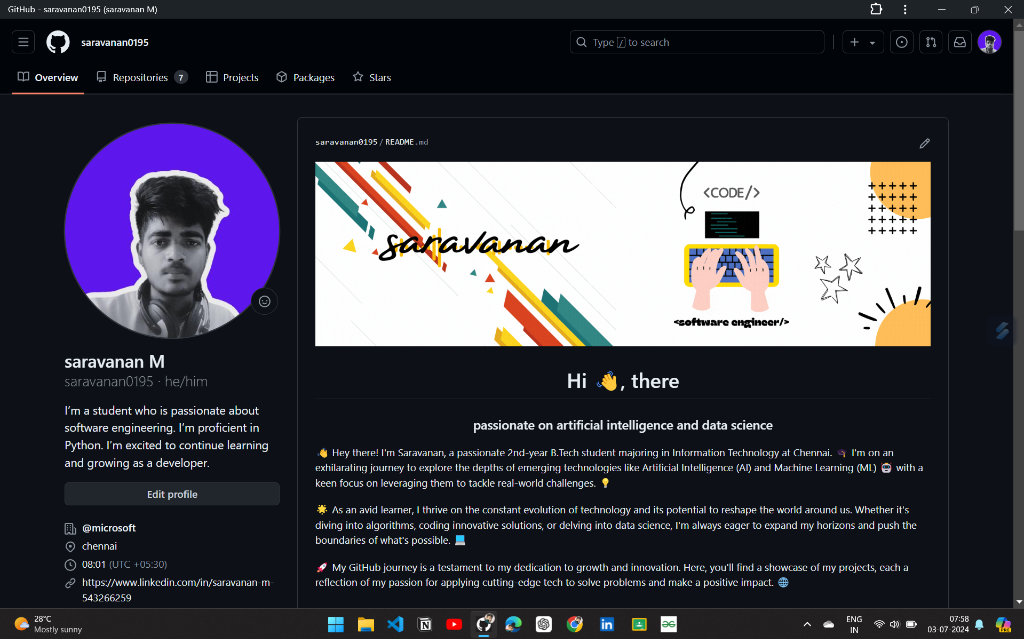Open the Pull requests icon in header
The height and width of the screenshot is (639, 1024).
coord(931,42)
